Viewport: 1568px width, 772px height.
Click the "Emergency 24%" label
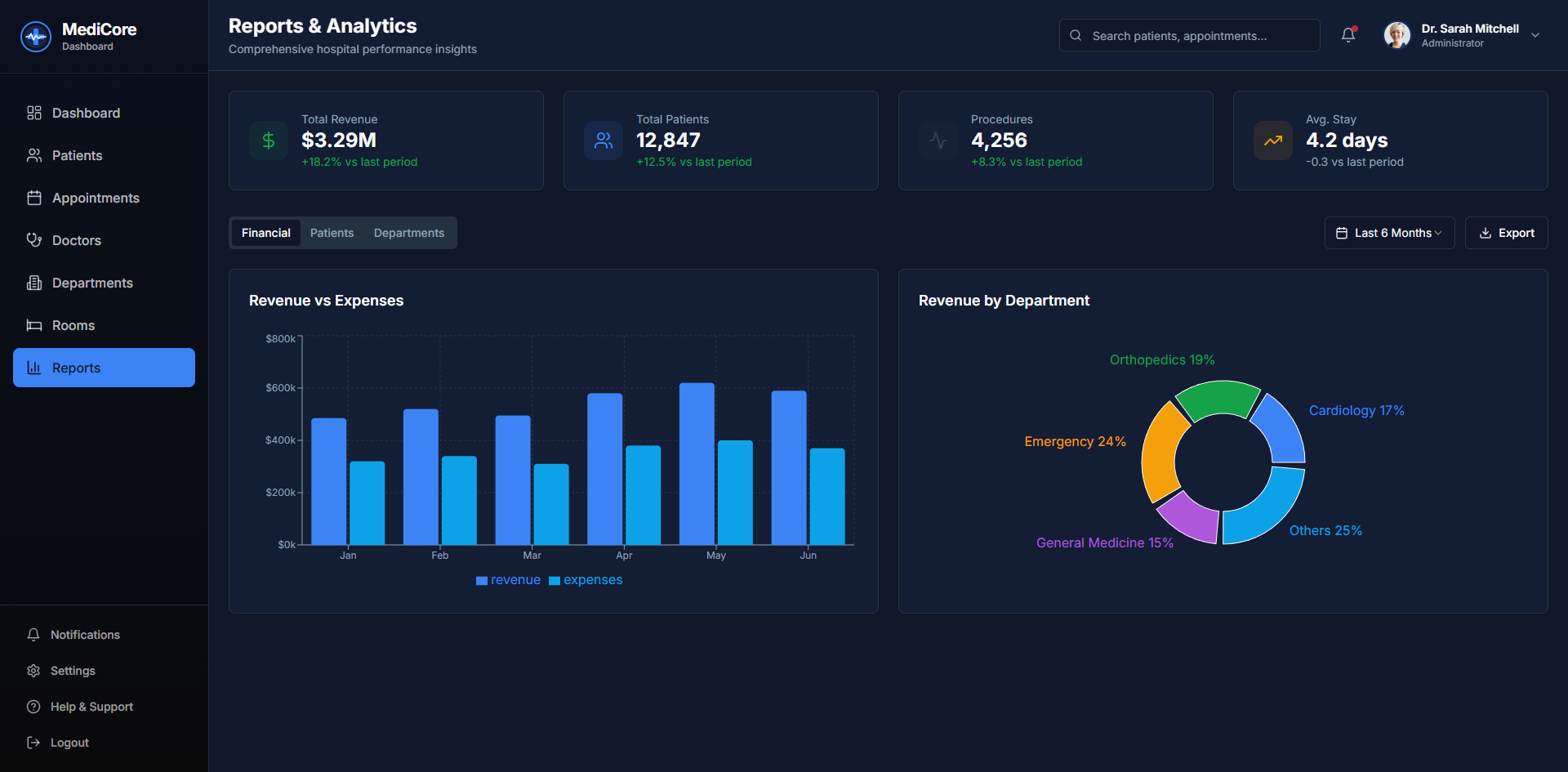[x=1075, y=441]
